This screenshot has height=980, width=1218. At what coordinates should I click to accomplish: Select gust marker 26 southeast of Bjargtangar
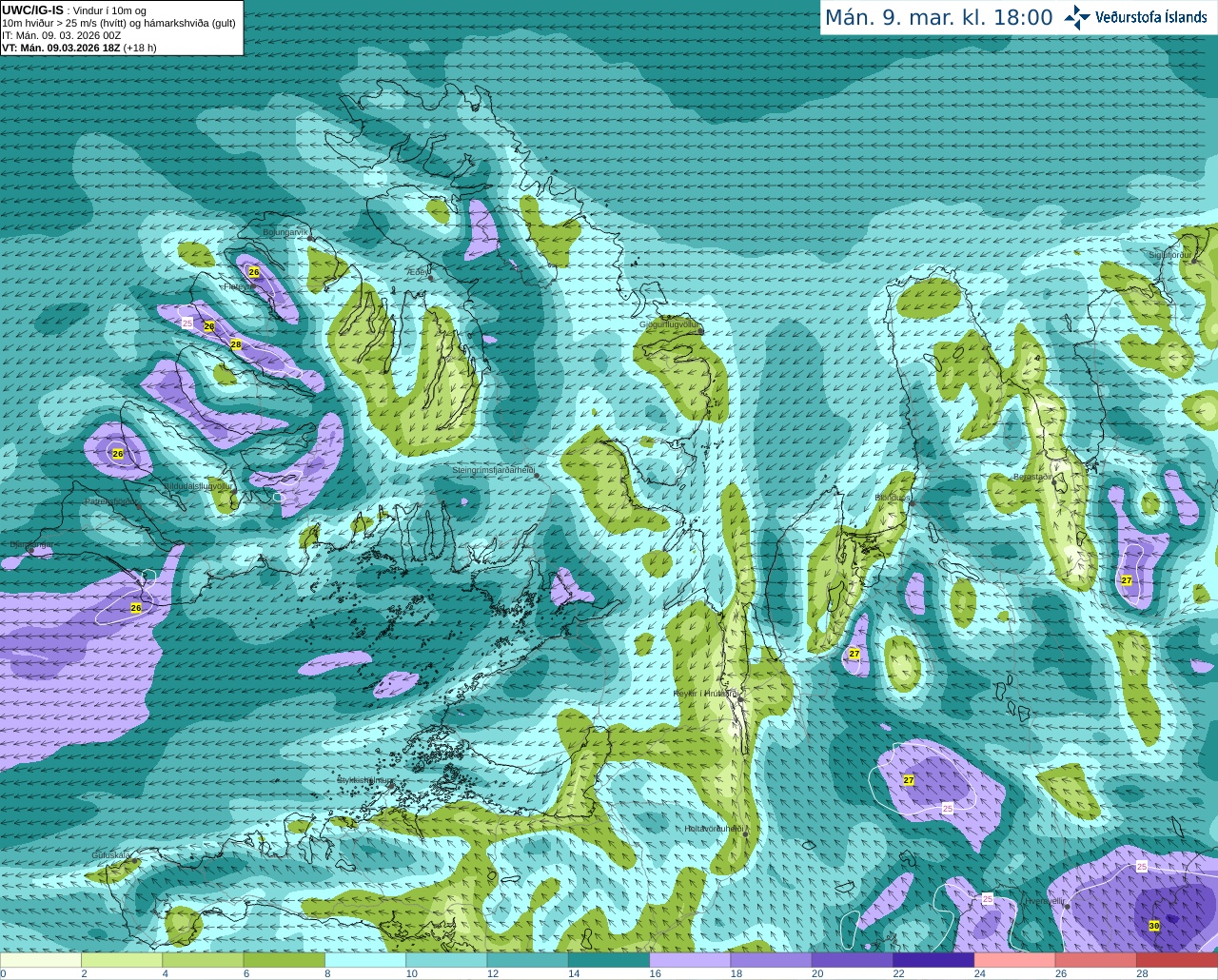point(136,608)
